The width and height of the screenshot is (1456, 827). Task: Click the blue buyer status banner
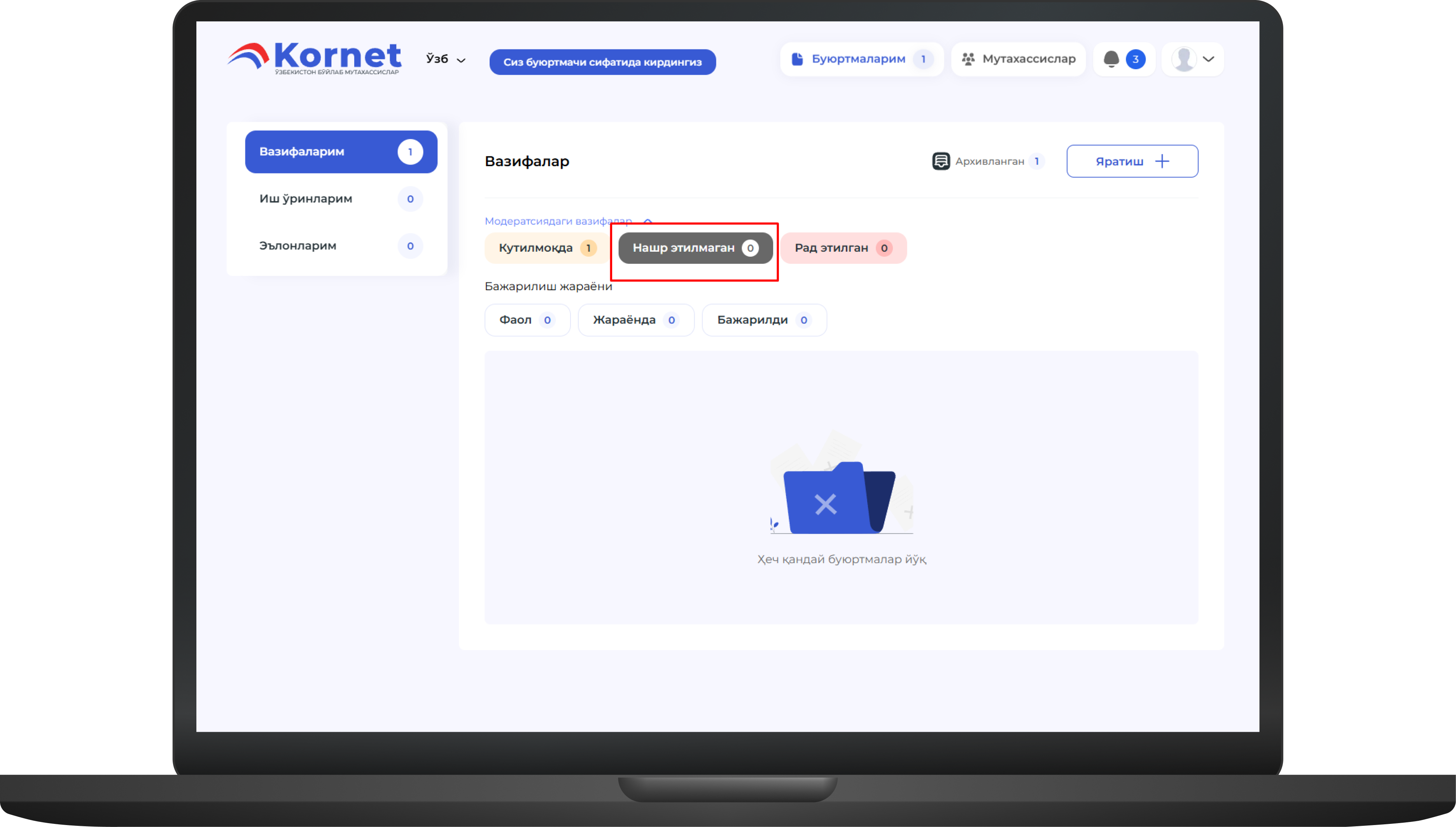602,63
